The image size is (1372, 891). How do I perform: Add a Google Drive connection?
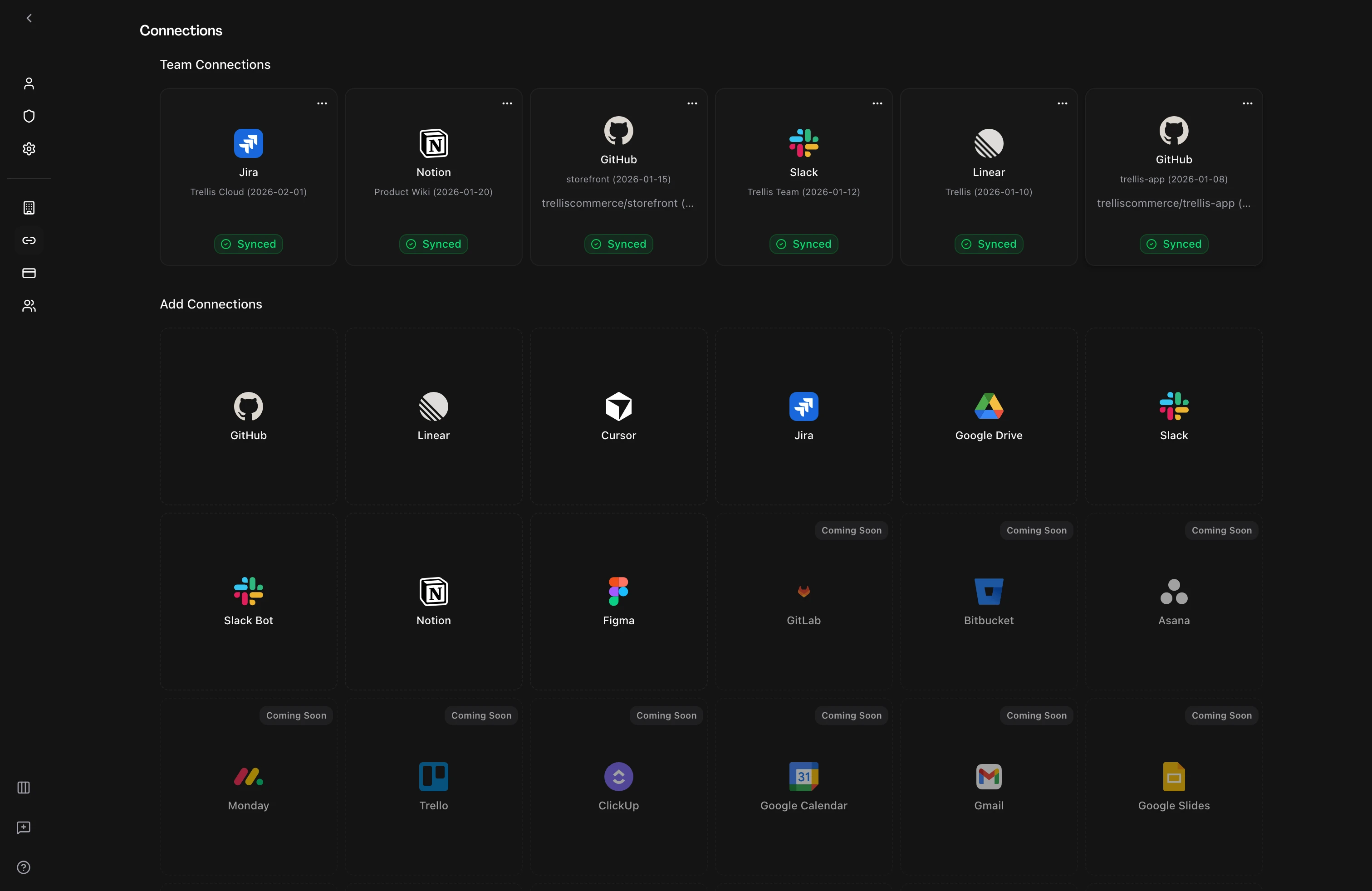point(988,416)
